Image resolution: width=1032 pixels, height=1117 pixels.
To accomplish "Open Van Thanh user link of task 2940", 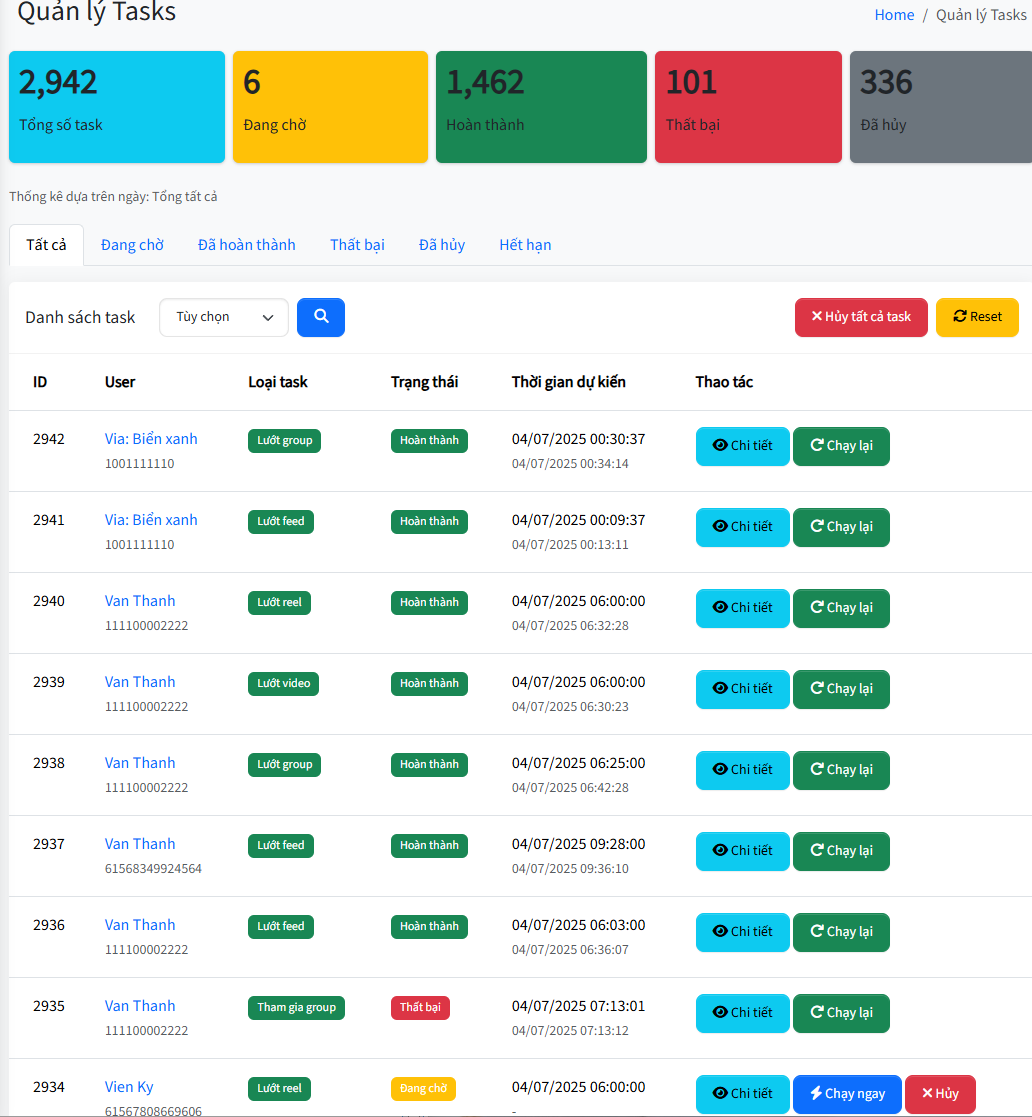I will [x=140, y=601].
